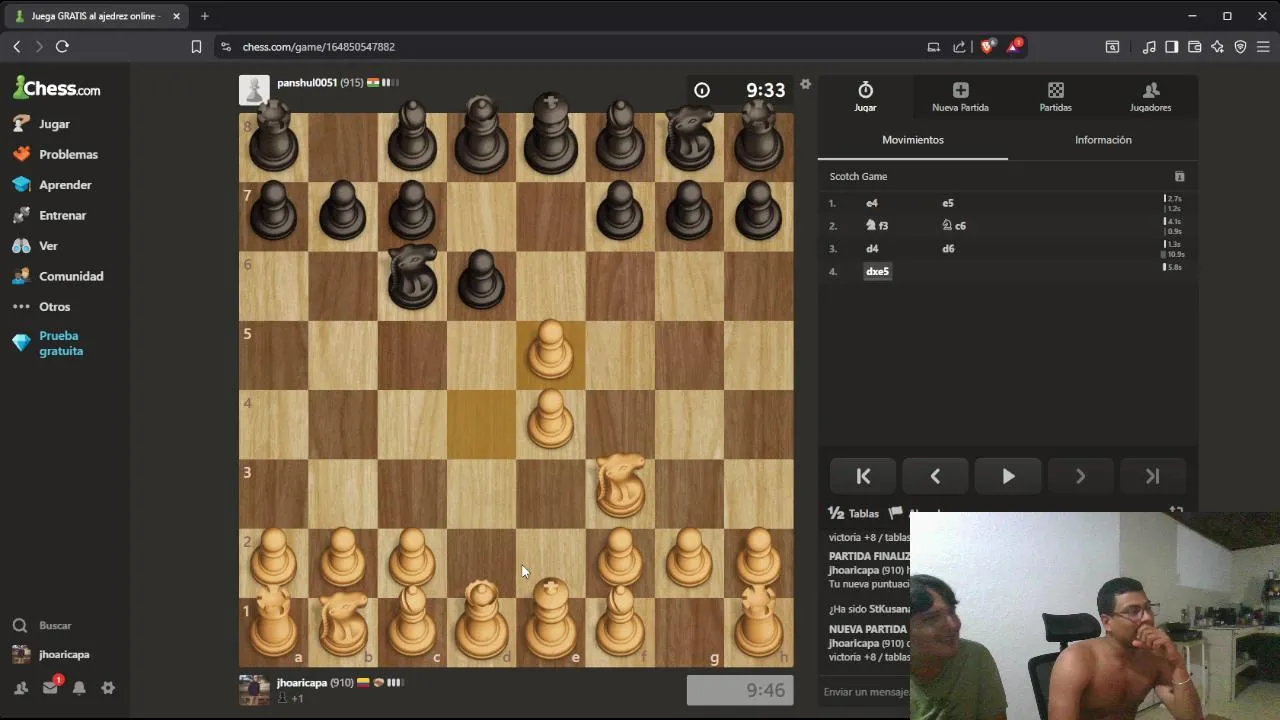The height and width of the screenshot is (720, 1280).
Task: Select move e4 in move list
Action: pyautogui.click(x=872, y=203)
